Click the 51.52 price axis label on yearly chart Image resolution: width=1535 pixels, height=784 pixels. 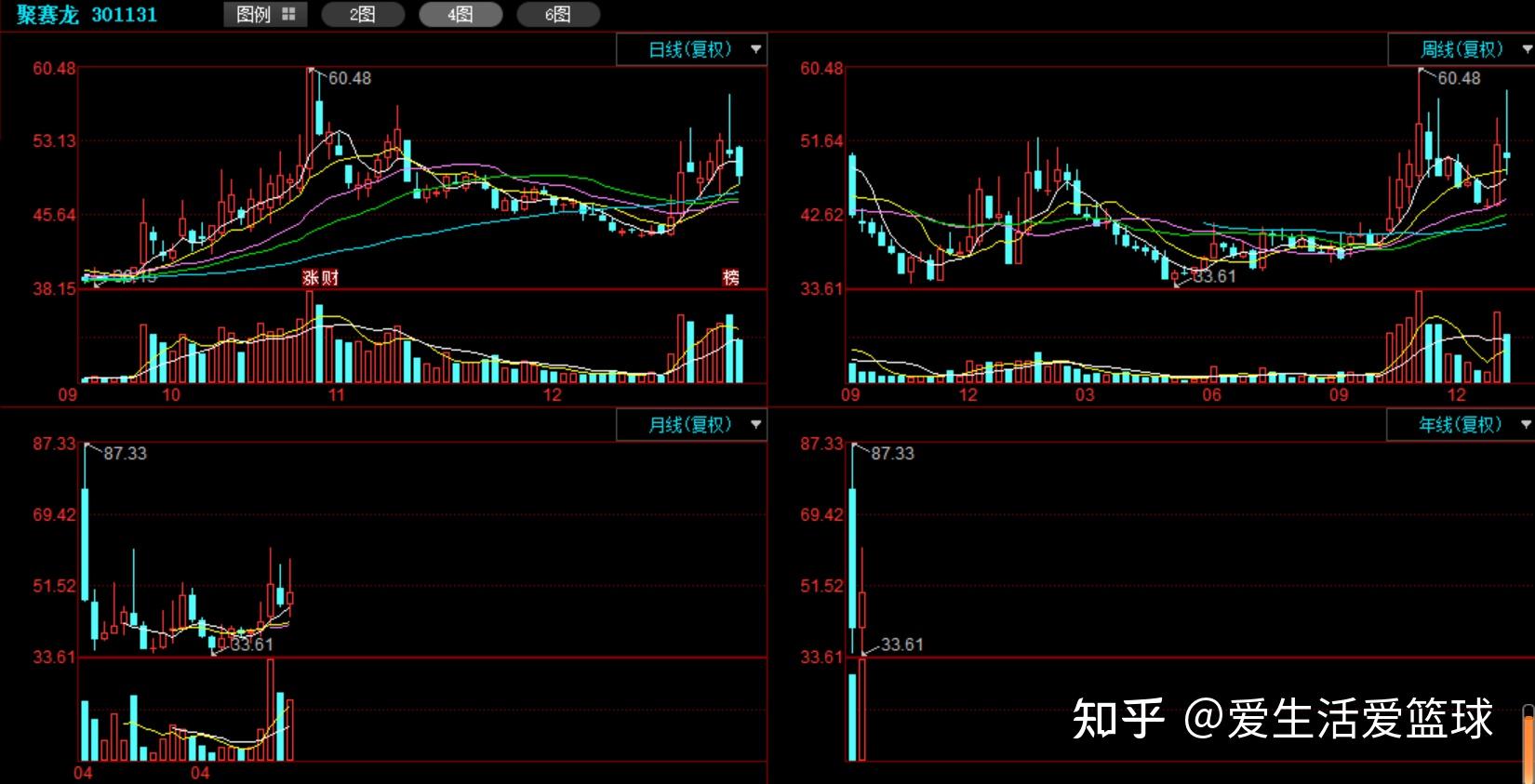821,586
